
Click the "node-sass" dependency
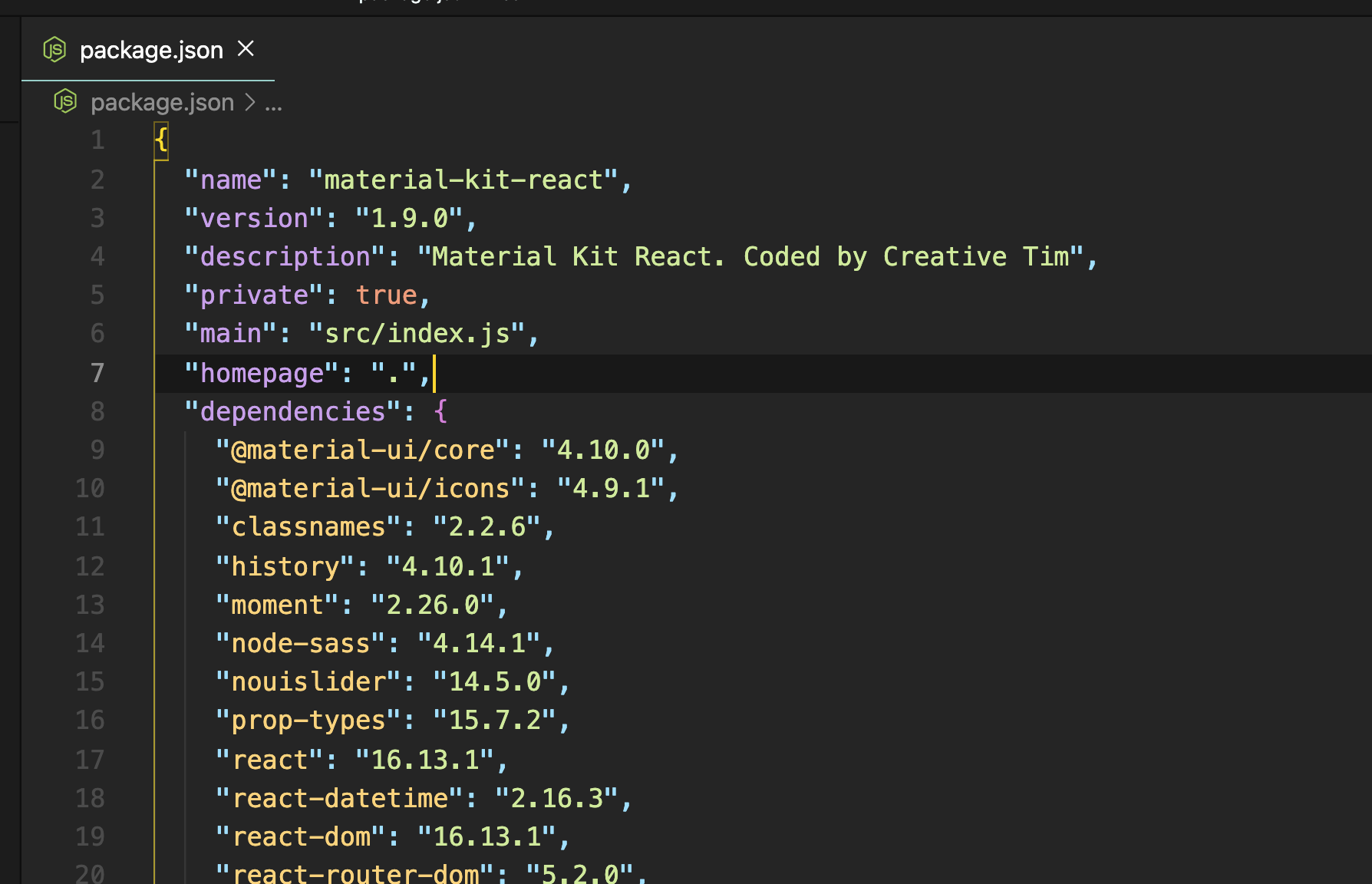coord(301,643)
